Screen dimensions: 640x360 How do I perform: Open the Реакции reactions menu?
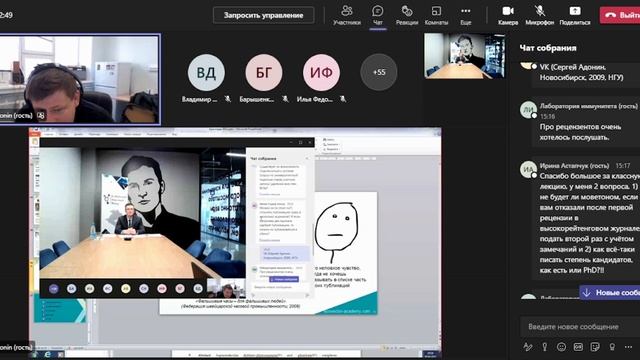(407, 15)
